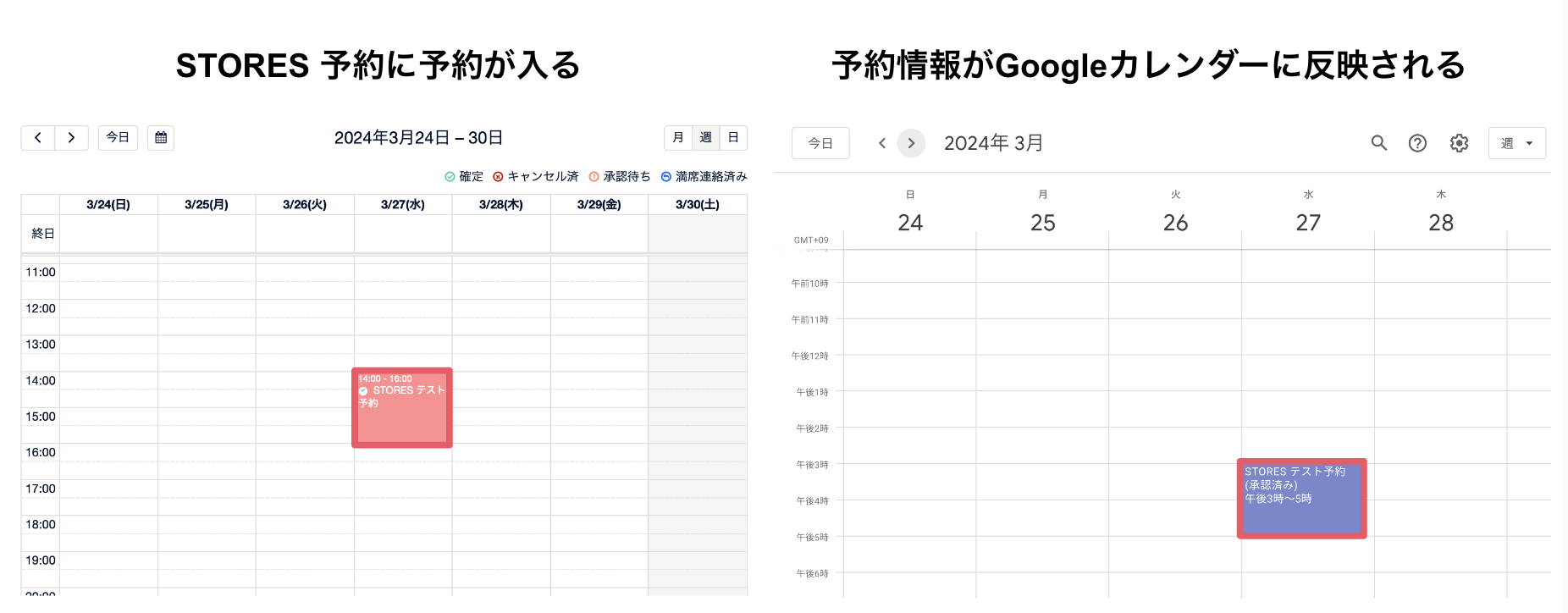Click date 26 in Google Calendar
Viewport: 1568px width, 613px height.
1175,223
